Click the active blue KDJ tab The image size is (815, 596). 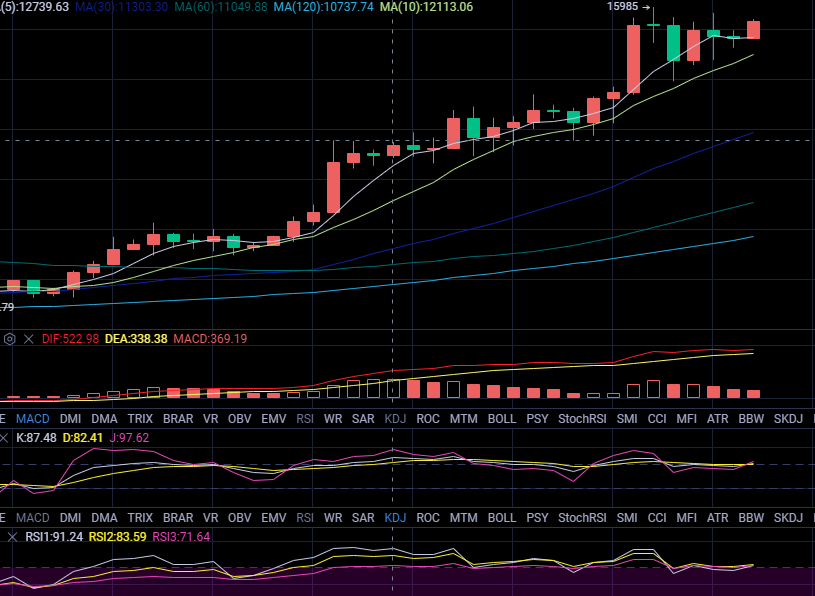pos(395,518)
